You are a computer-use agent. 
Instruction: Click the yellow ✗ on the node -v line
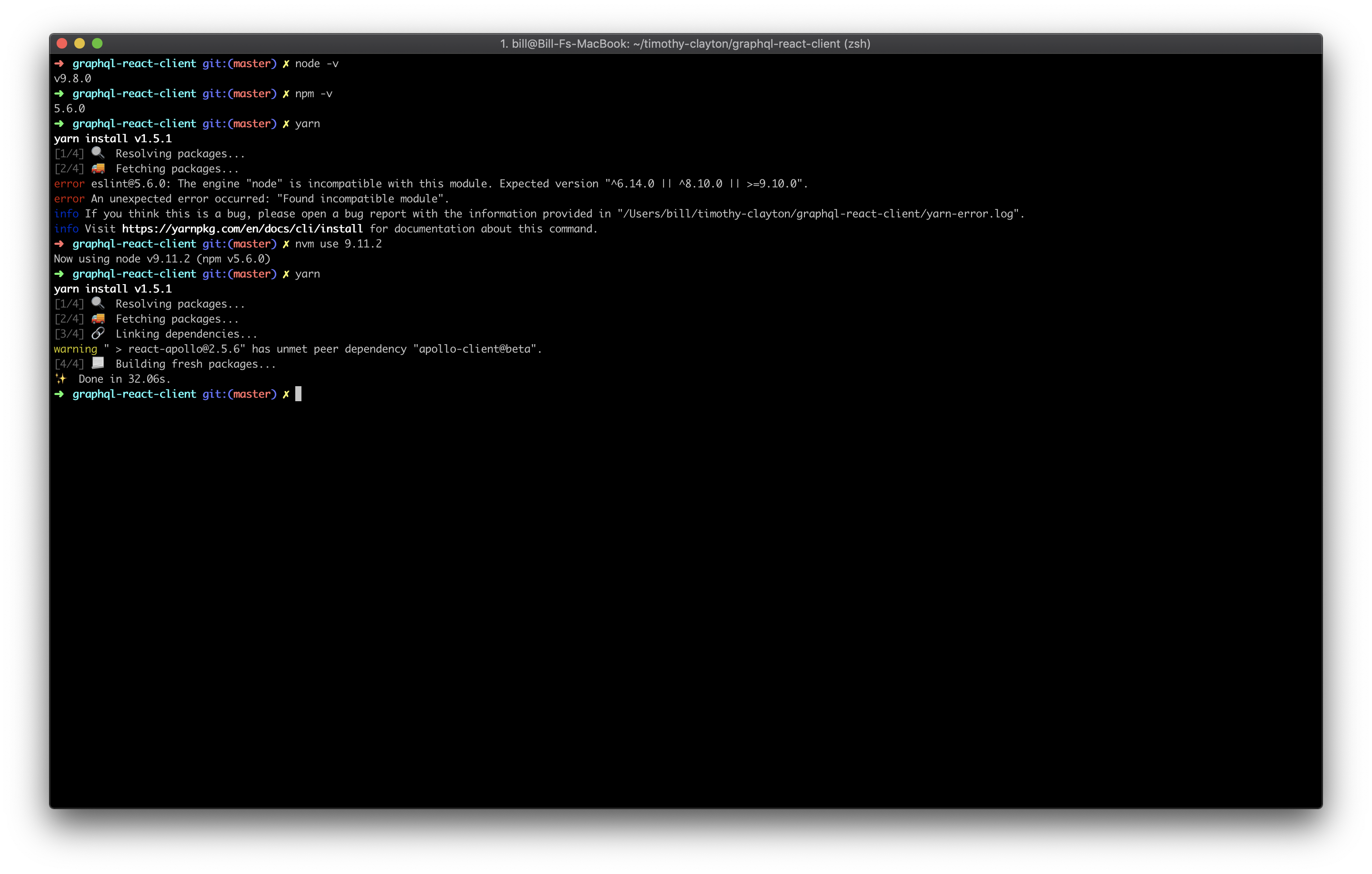tap(286, 64)
